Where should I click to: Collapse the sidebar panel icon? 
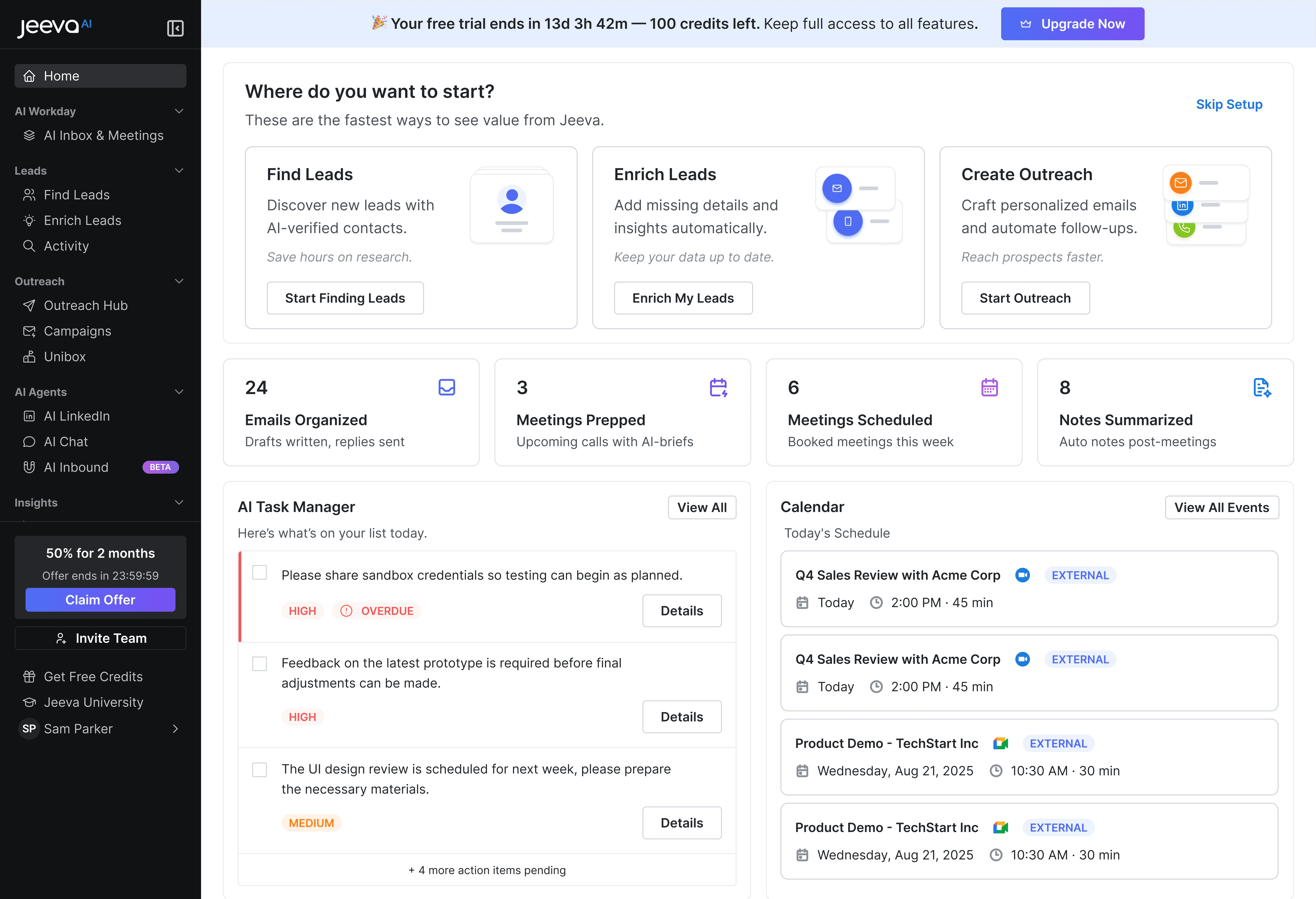175,28
